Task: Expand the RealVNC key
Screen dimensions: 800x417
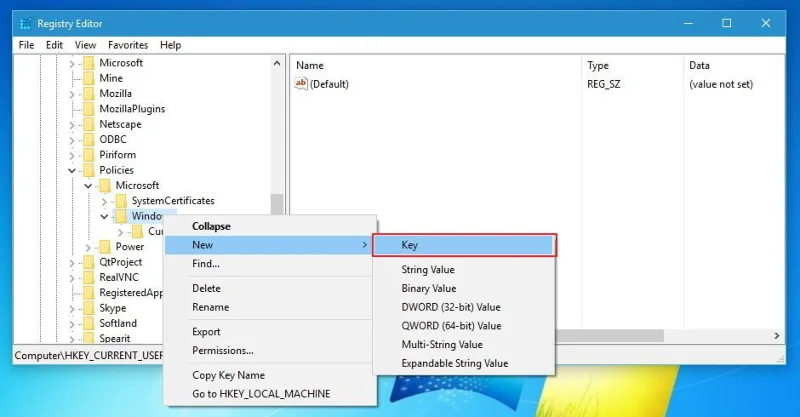Action: 72,278
